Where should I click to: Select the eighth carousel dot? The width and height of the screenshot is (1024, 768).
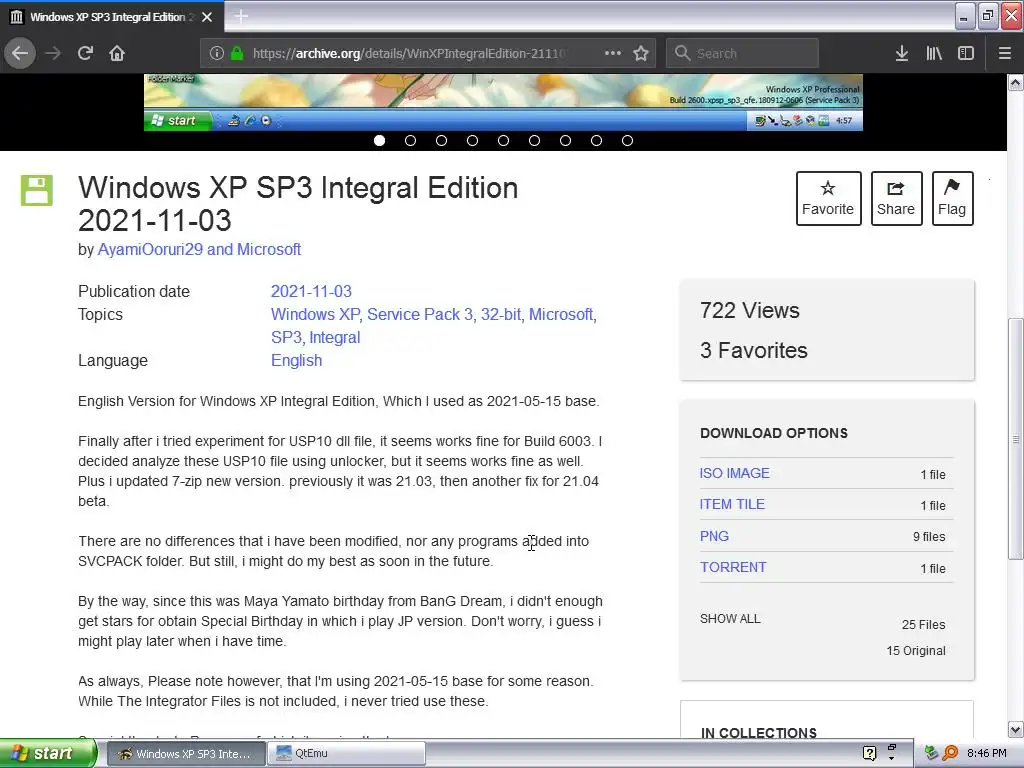pos(596,140)
